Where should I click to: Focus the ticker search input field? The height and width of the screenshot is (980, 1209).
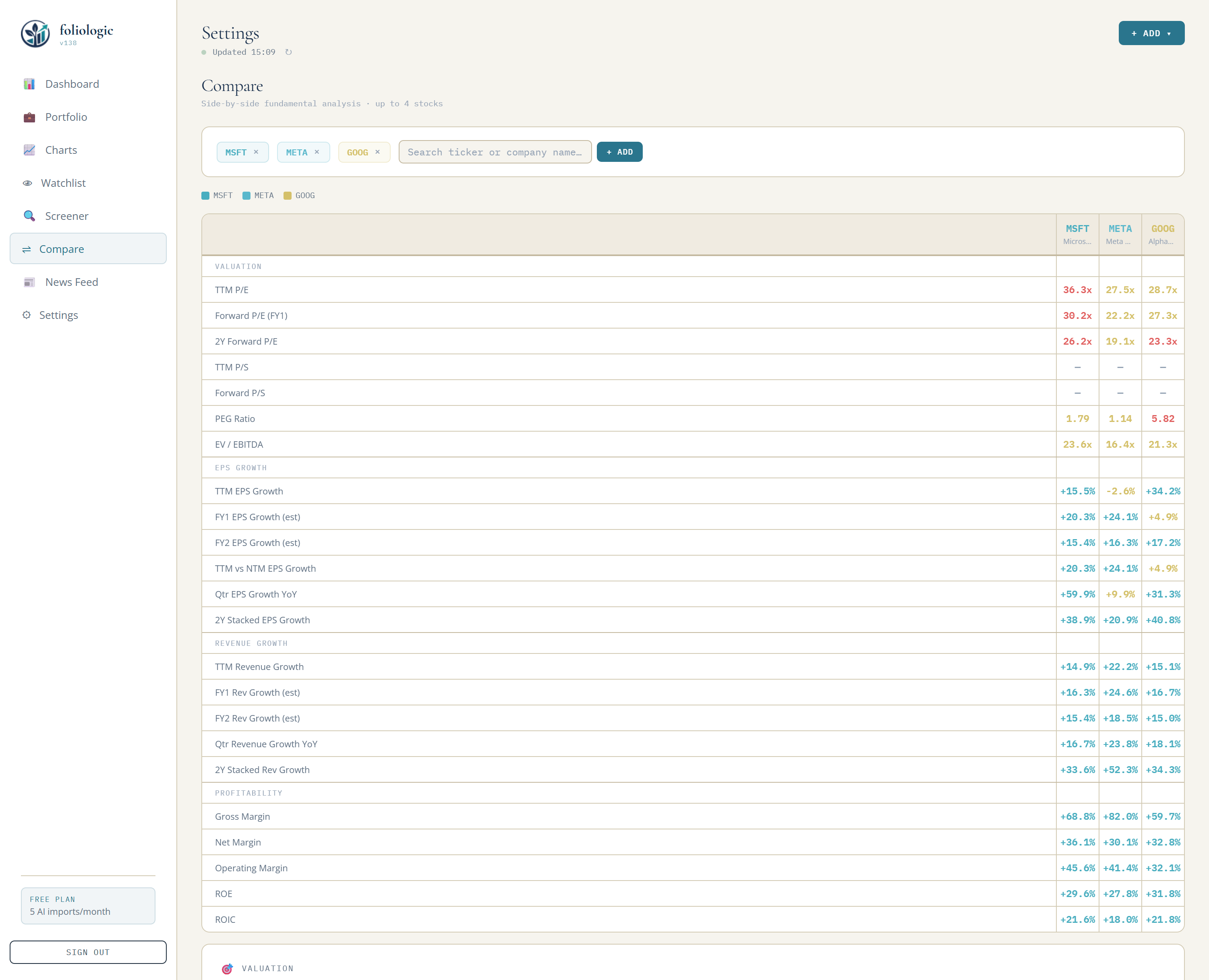pos(495,152)
